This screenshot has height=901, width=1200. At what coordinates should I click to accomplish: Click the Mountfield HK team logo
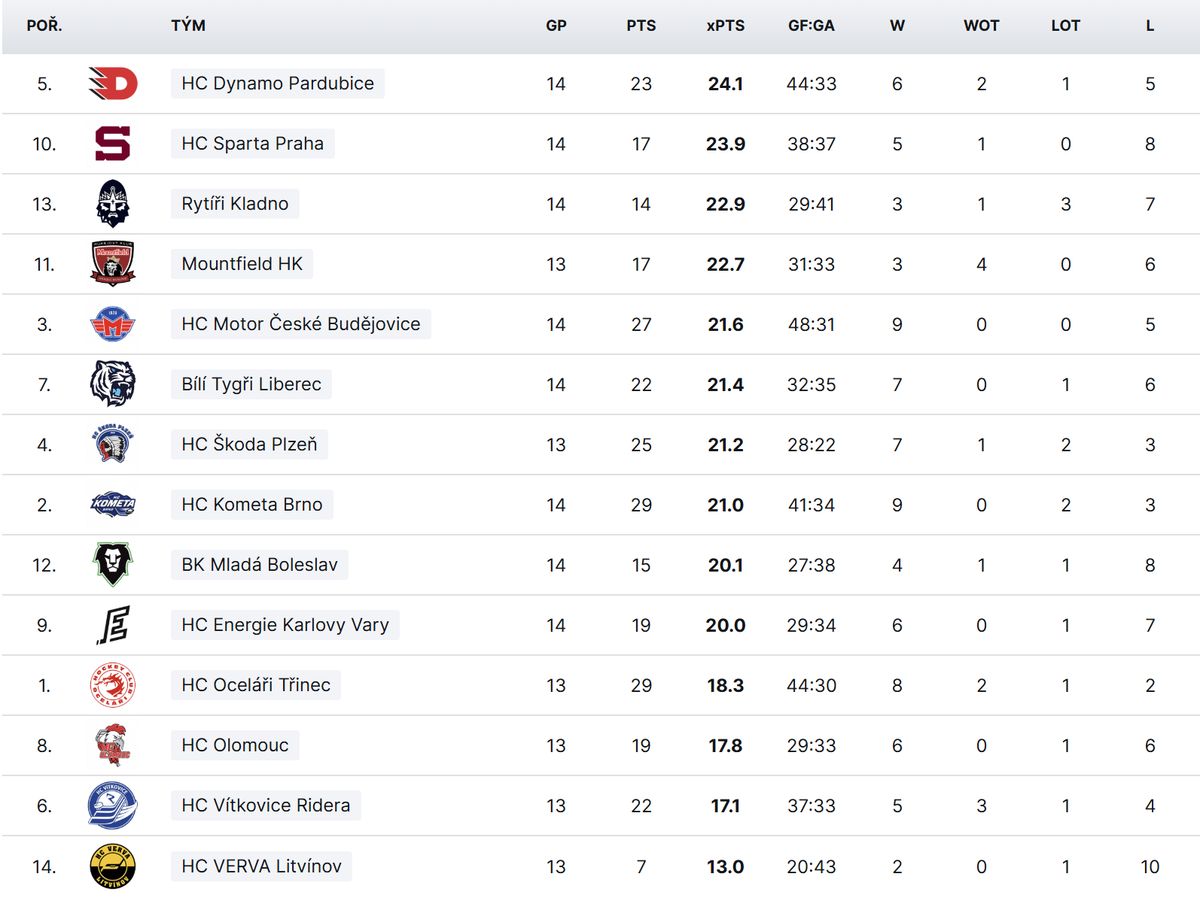(112, 264)
